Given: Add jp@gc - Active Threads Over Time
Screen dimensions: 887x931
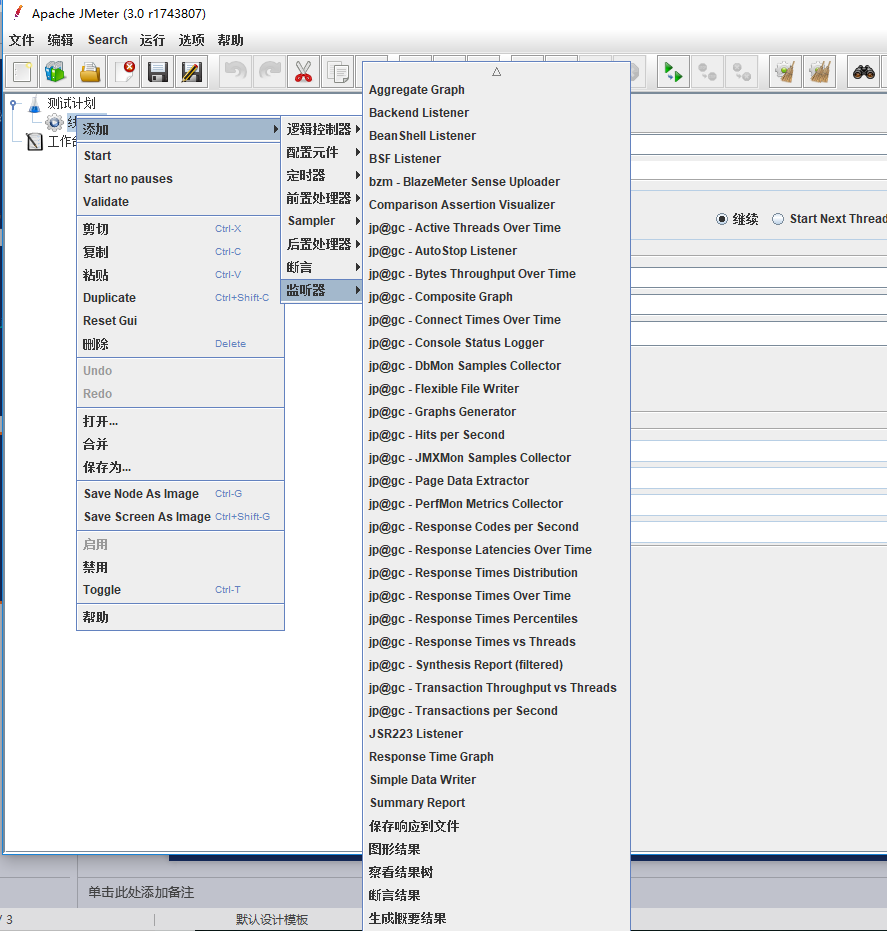Looking at the screenshot, I should pyautogui.click(x=496, y=227).
